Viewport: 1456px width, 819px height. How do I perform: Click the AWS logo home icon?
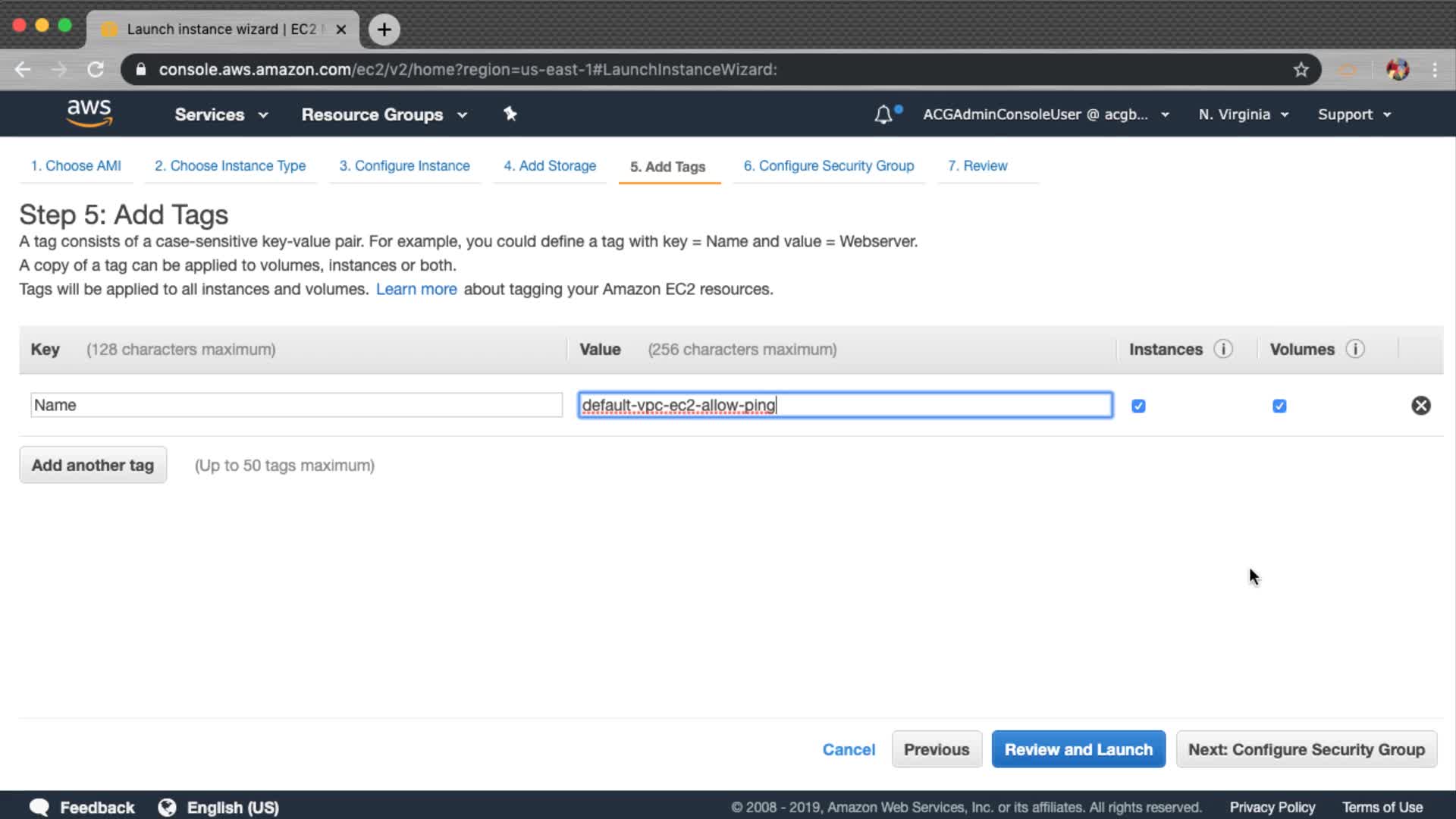point(89,114)
